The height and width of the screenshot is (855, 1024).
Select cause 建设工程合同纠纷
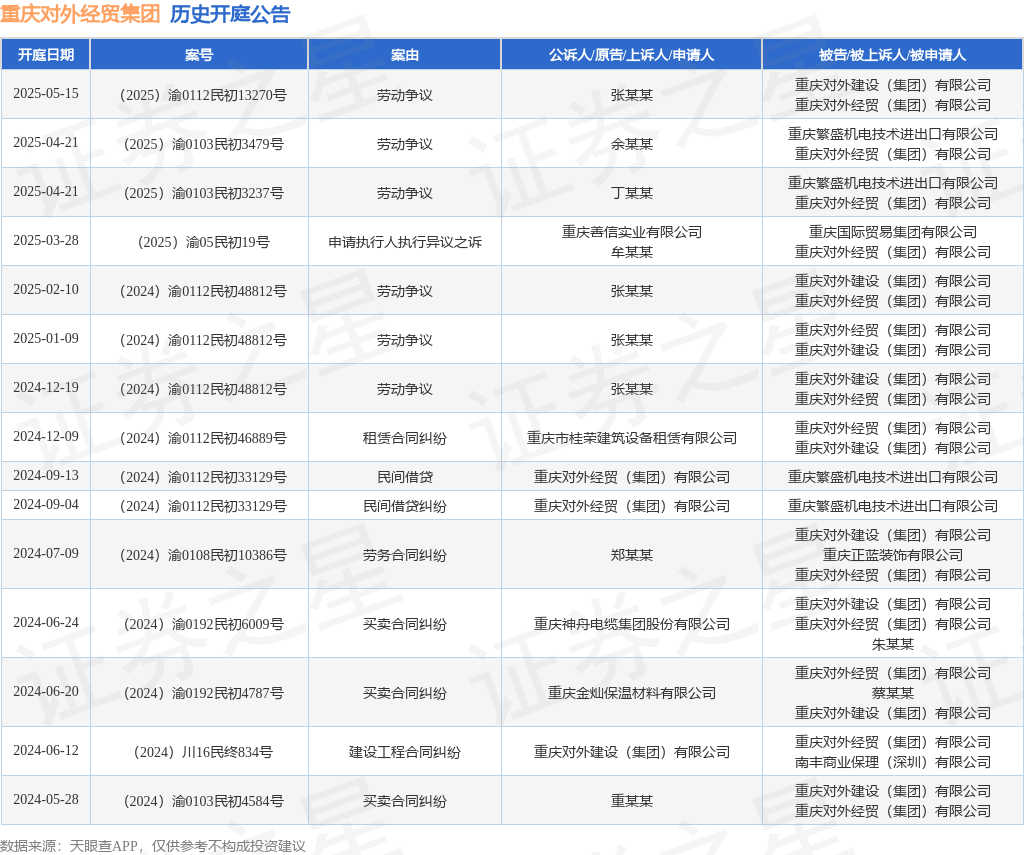[x=405, y=752]
